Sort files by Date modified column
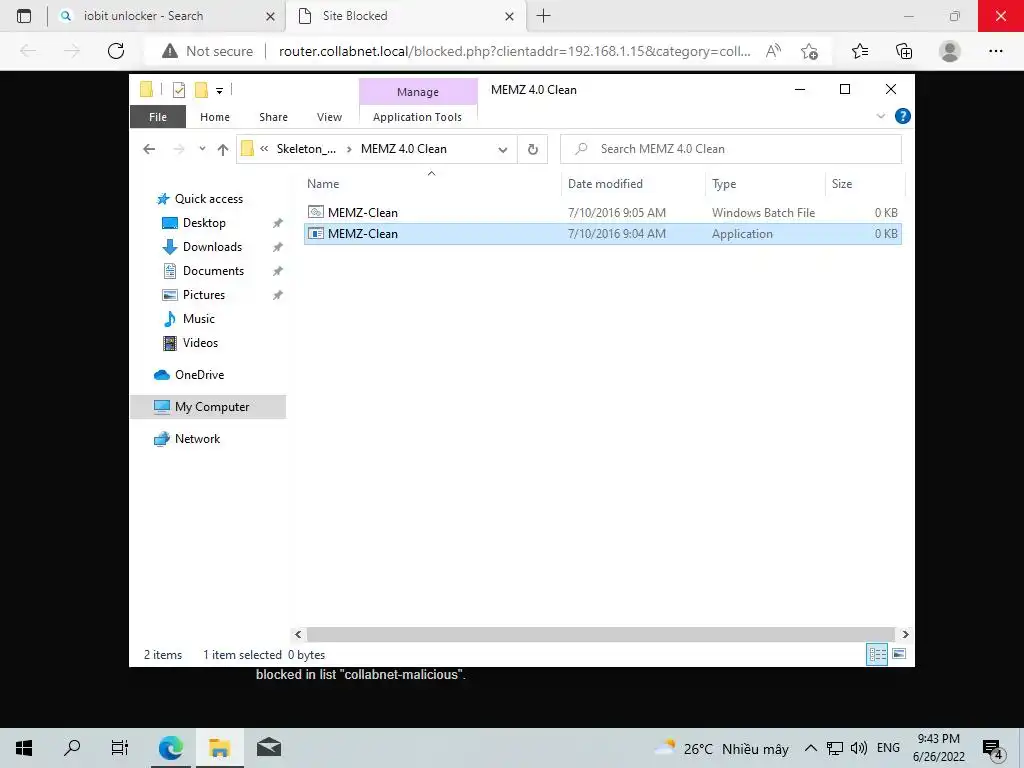This screenshot has width=1024, height=768. click(633, 184)
